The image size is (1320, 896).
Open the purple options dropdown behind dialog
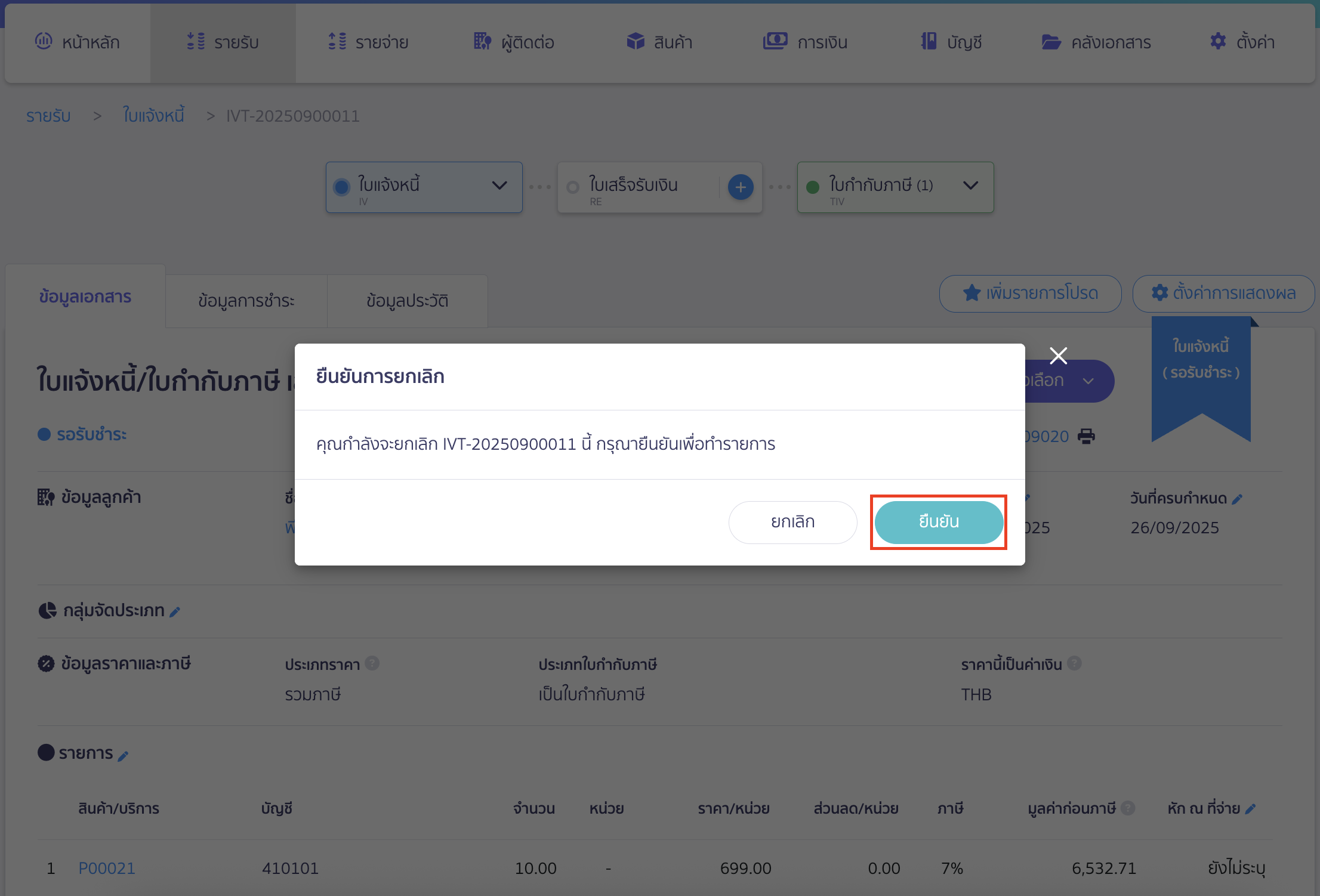tap(1088, 381)
